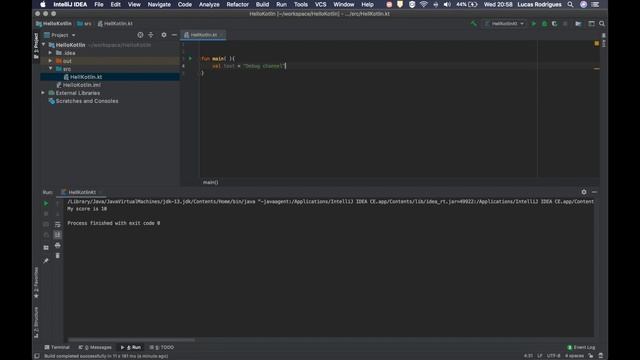The width and height of the screenshot is (640, 360).
Task: Collapse all in the Project panel header
Action: [x=151, y=35]
